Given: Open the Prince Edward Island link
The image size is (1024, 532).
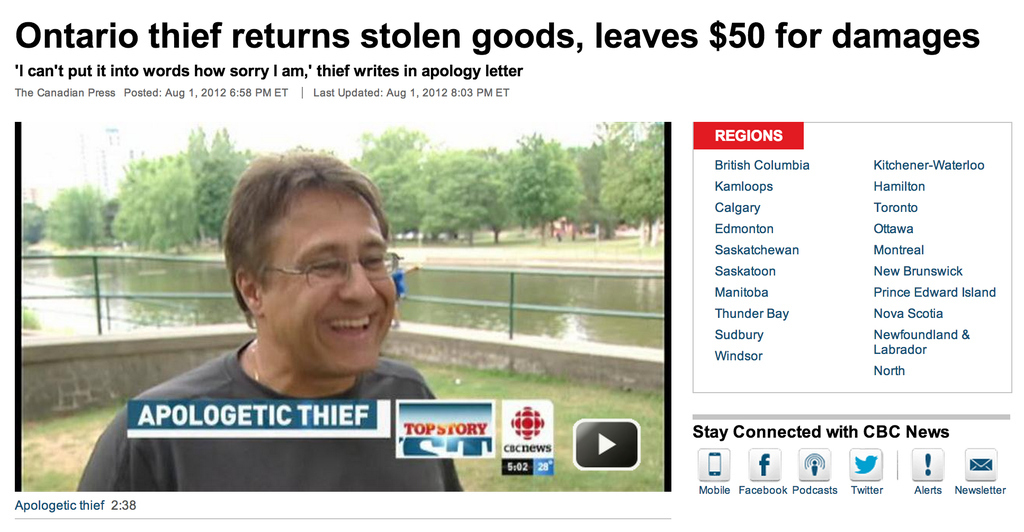Looking at the screenshot, I should pos(935,292).
